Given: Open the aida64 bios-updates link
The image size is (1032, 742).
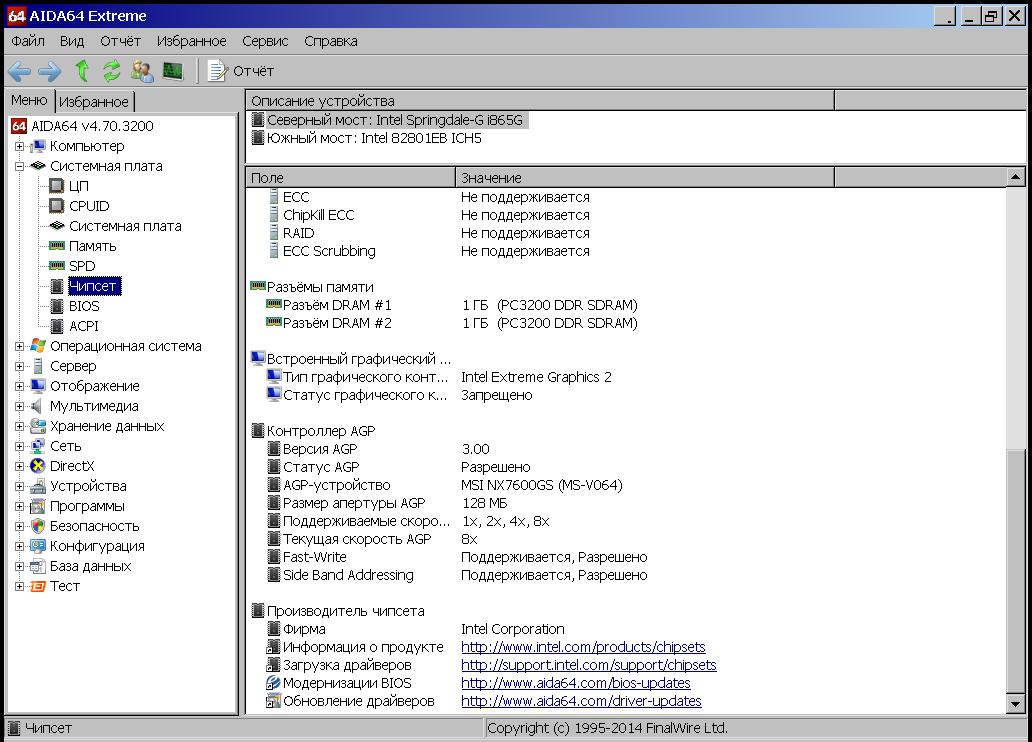Looking at the screenshot, I should pos(574,683).
